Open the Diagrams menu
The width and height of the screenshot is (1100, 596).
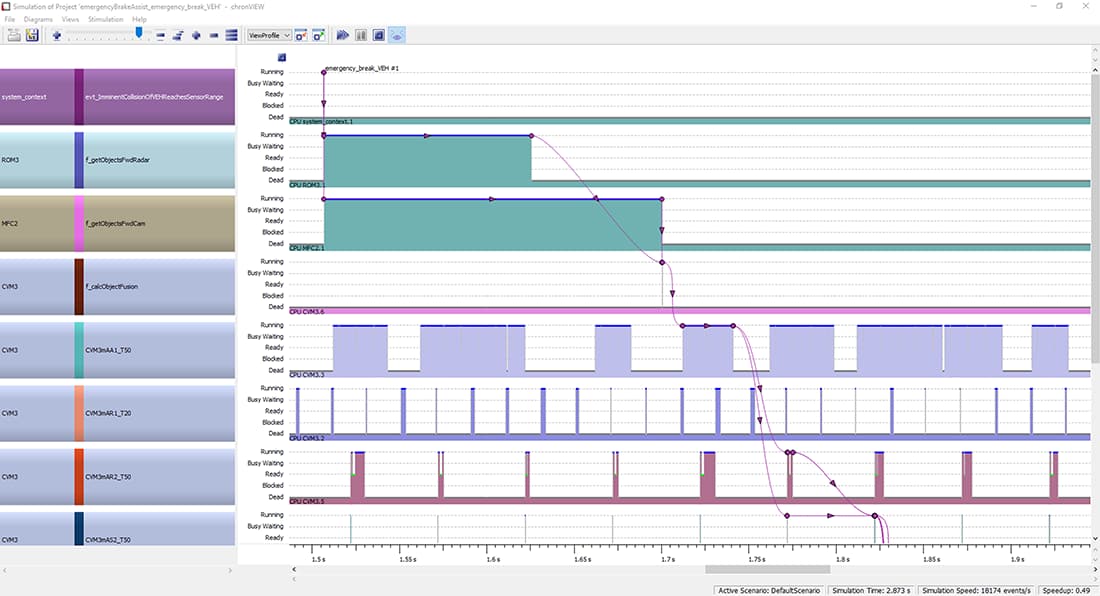(38, 20)
